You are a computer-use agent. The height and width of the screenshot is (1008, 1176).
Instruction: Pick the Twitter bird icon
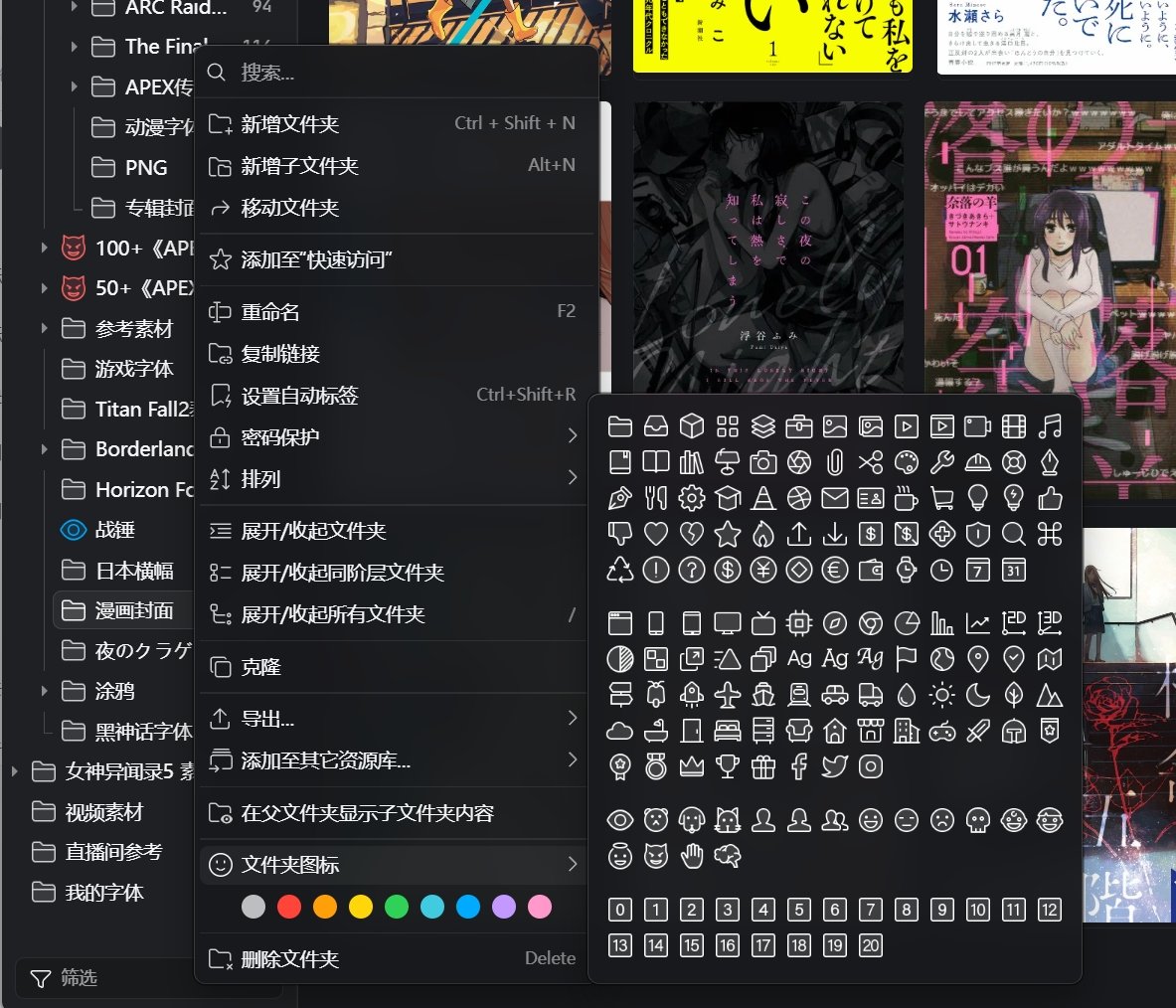[835, 766]
